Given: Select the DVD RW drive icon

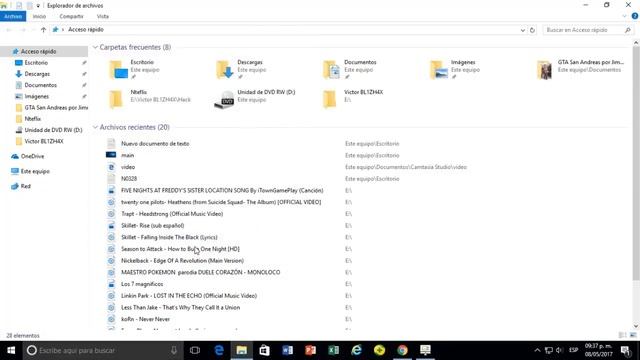Looking at the screenshot, I should 224,100.
